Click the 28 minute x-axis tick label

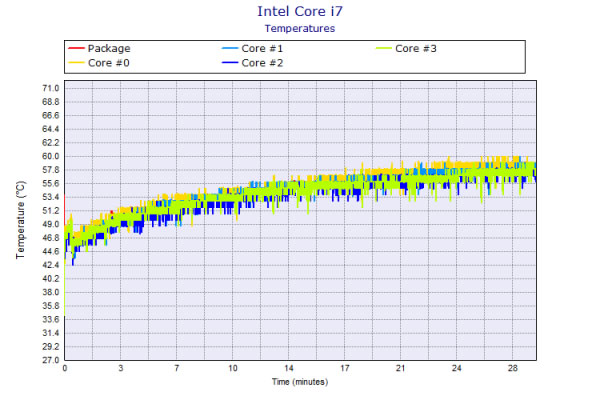click(x=513, y=368)
